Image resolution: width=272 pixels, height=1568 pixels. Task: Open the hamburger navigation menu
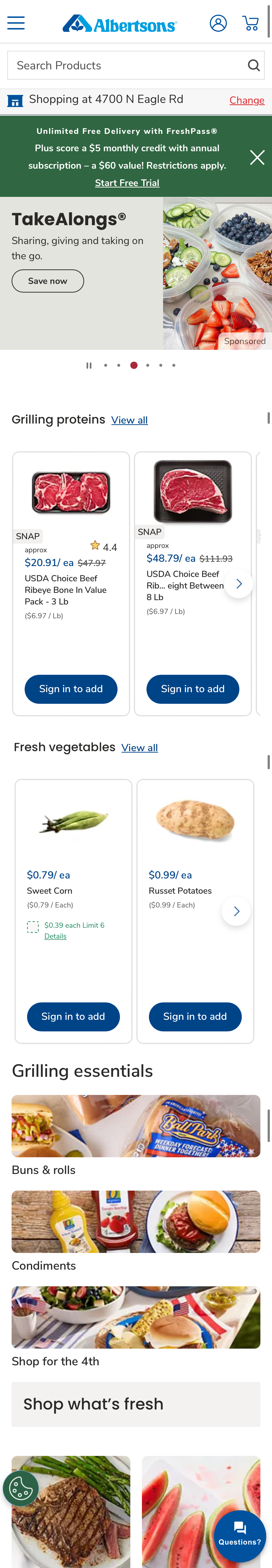tap(15, 23)
